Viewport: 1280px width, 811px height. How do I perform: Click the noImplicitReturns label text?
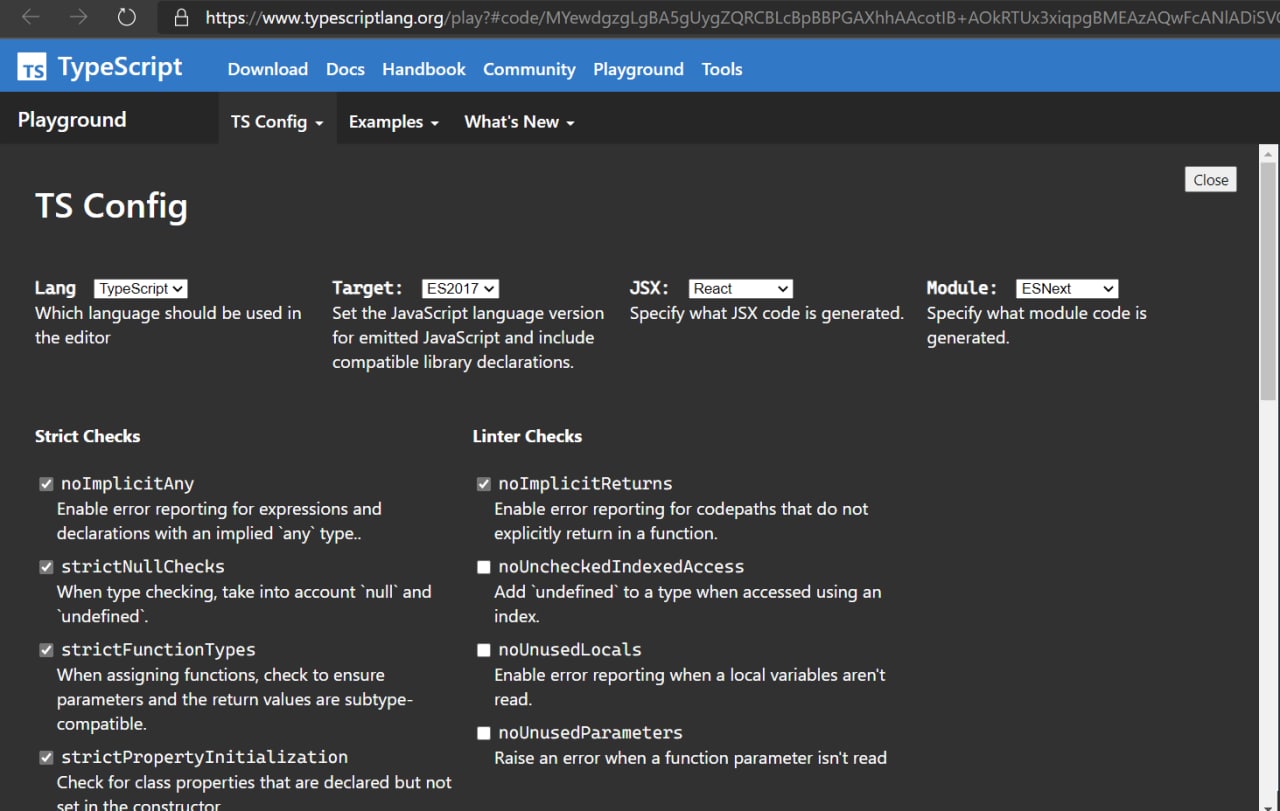click(x=585, y=484)
